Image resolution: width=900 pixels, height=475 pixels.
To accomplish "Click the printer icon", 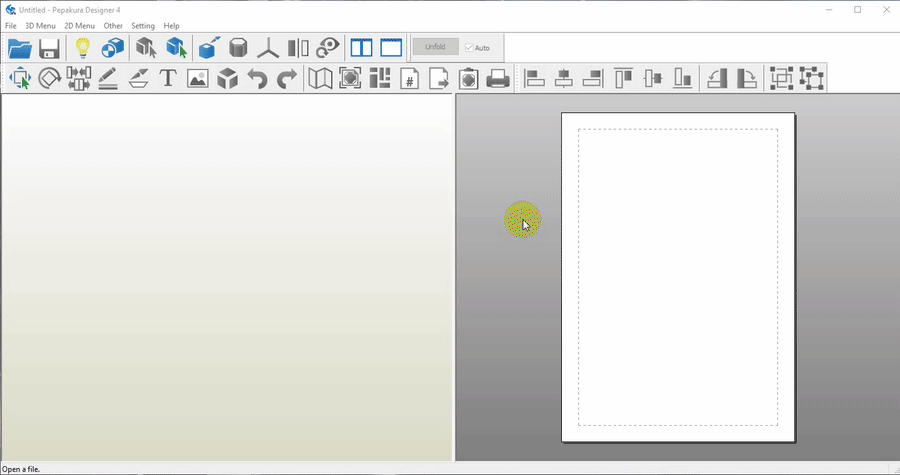I will click(498, 78).
